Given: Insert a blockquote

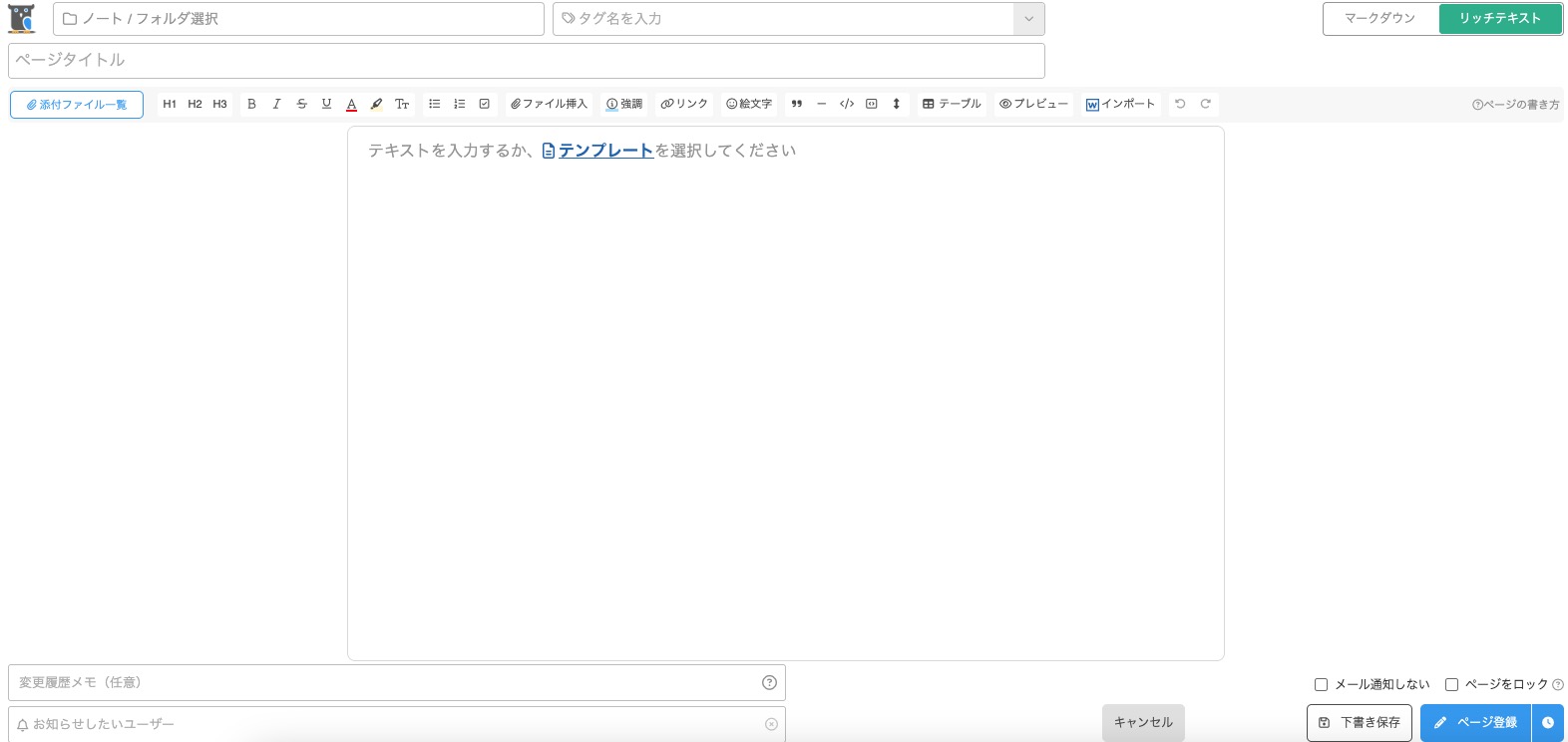Looking at the screenshot, I should tap(796, 104).
